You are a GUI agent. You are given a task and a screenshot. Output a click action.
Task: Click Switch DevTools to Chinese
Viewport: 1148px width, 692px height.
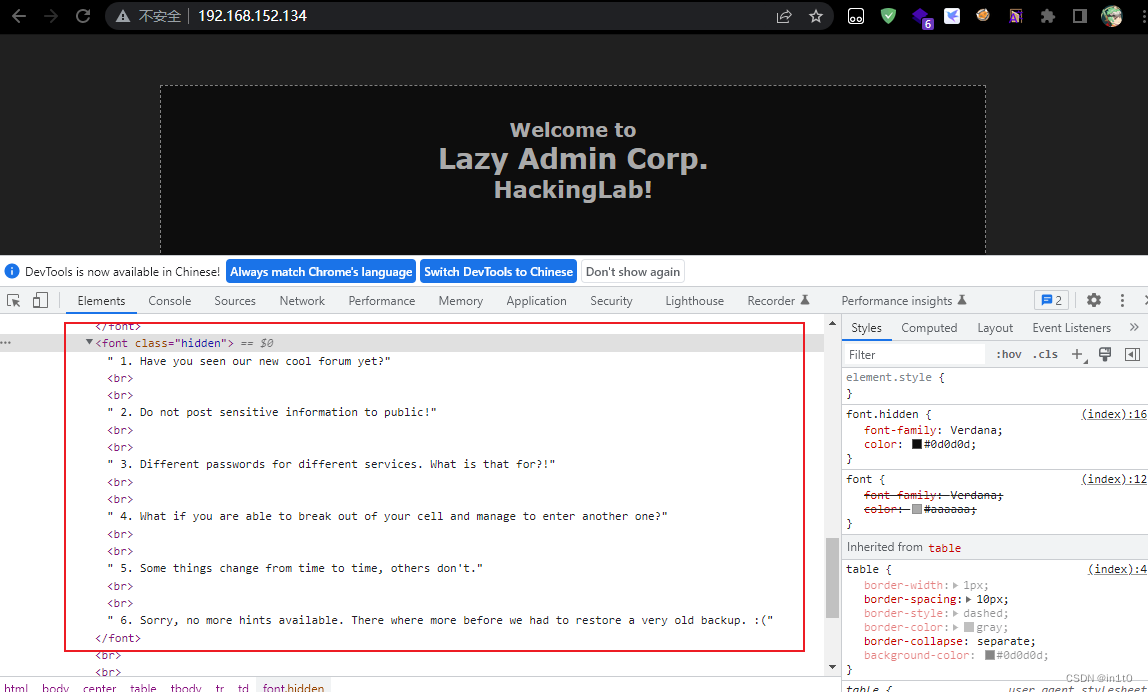pyautogui.click(x=498, y=272)
